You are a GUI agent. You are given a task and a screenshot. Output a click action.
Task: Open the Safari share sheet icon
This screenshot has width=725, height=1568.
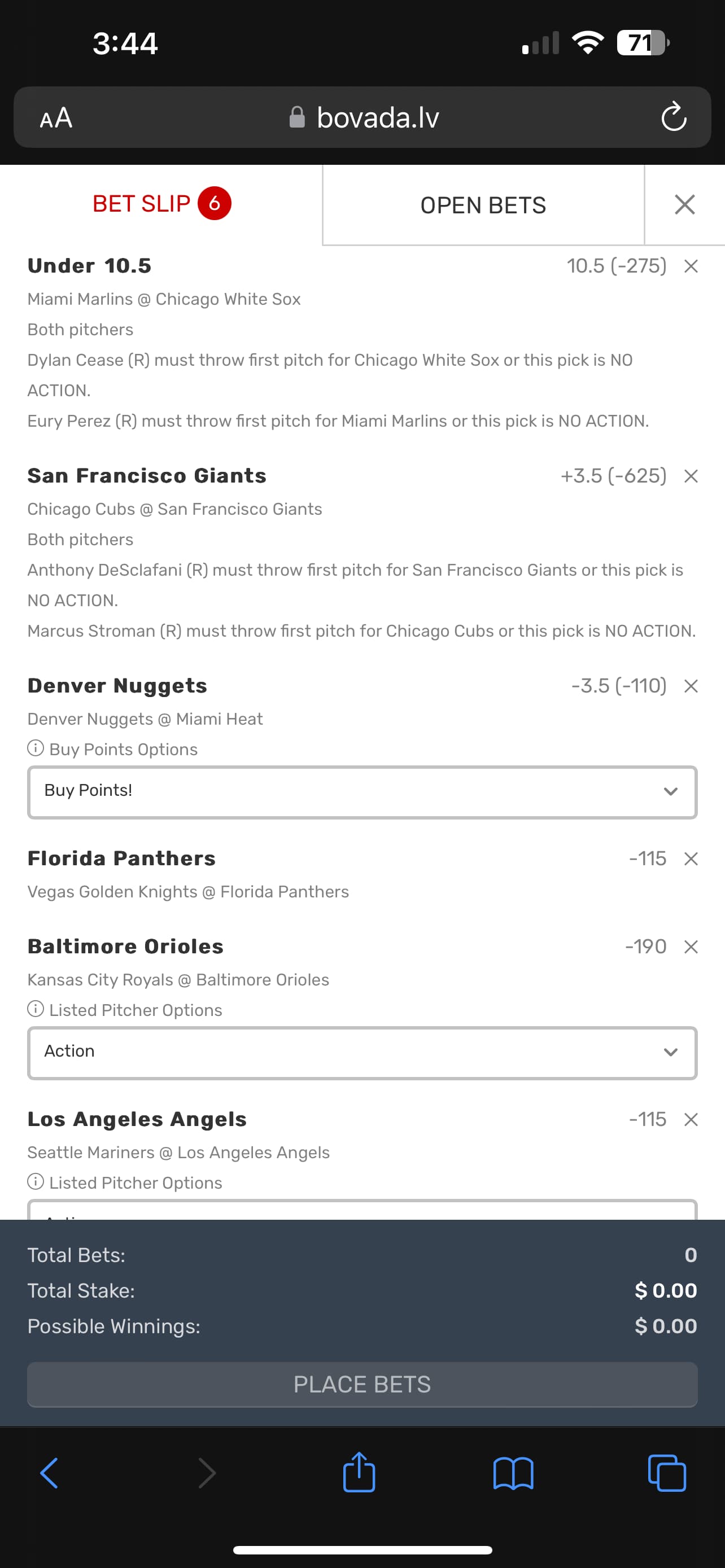click(x=359, y=1473)
